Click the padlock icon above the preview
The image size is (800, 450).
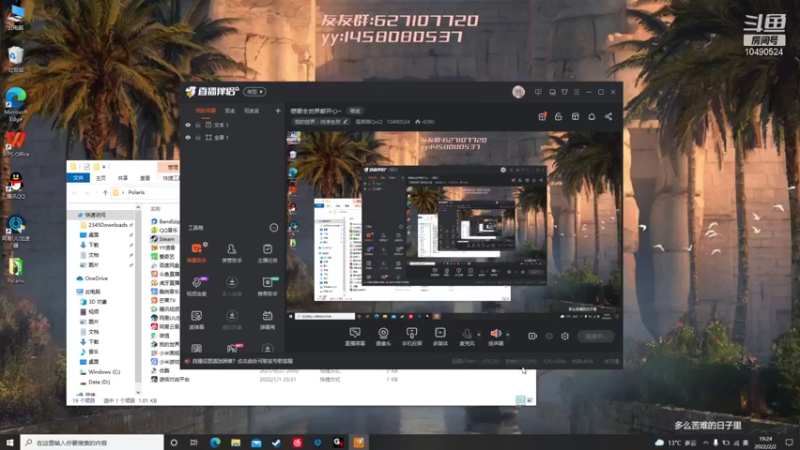(559, 116)
